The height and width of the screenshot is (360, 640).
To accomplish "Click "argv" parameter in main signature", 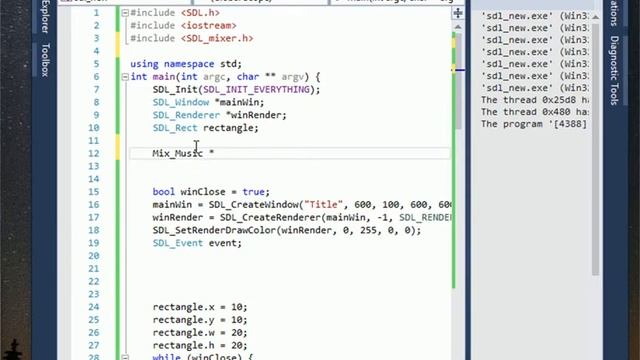I will [x=293, y=77].
